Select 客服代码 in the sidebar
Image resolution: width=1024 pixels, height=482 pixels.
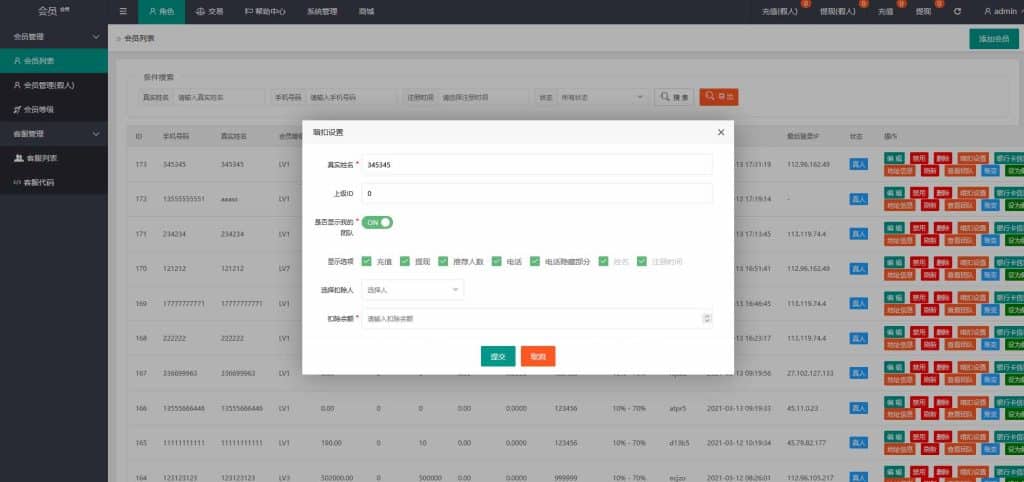54,182
